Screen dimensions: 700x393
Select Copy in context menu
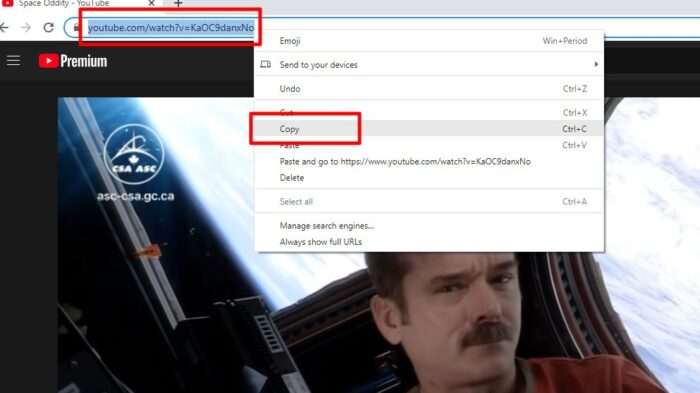click(429, 129)
